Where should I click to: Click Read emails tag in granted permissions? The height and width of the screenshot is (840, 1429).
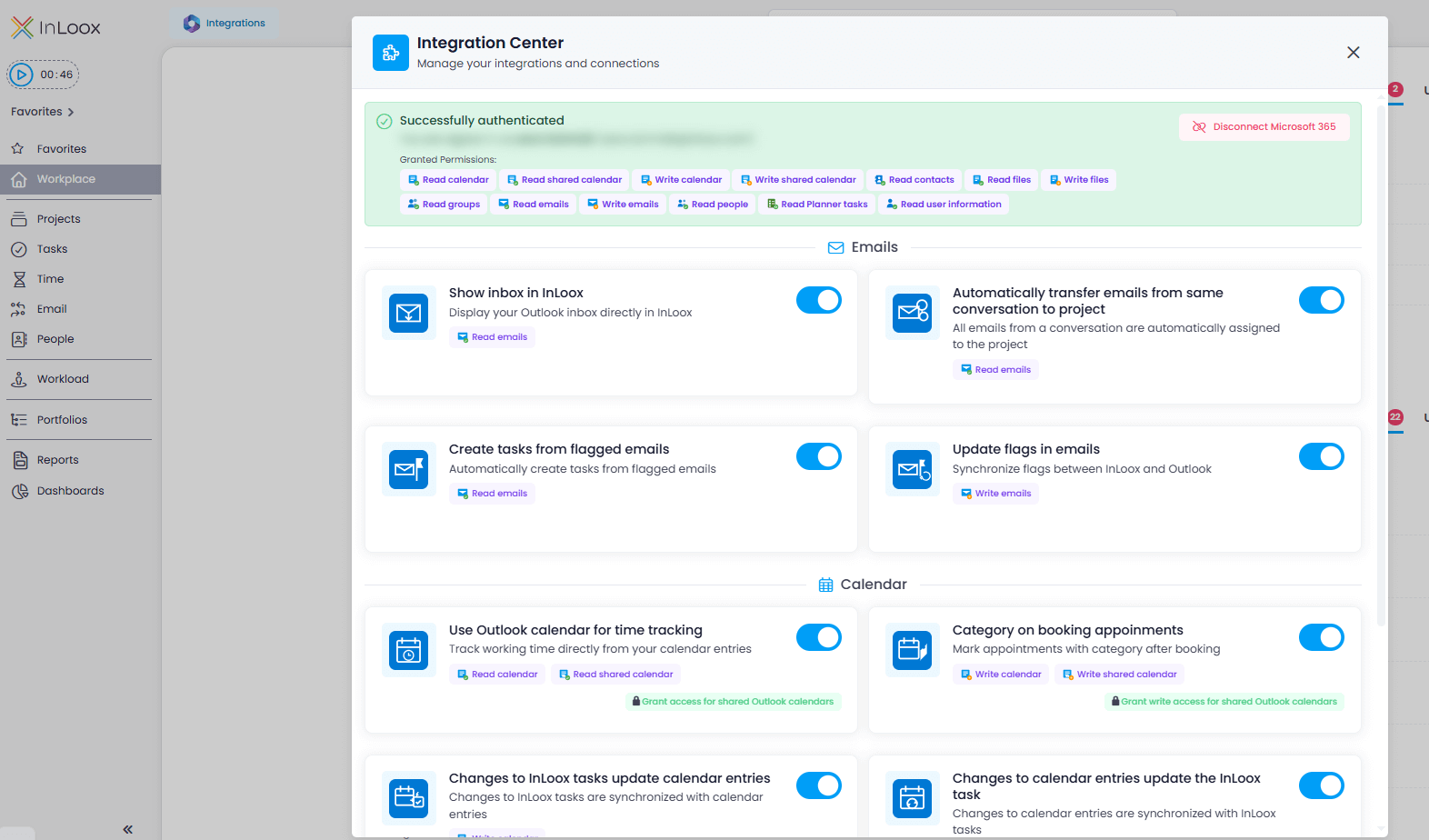(x=534, y=205)
